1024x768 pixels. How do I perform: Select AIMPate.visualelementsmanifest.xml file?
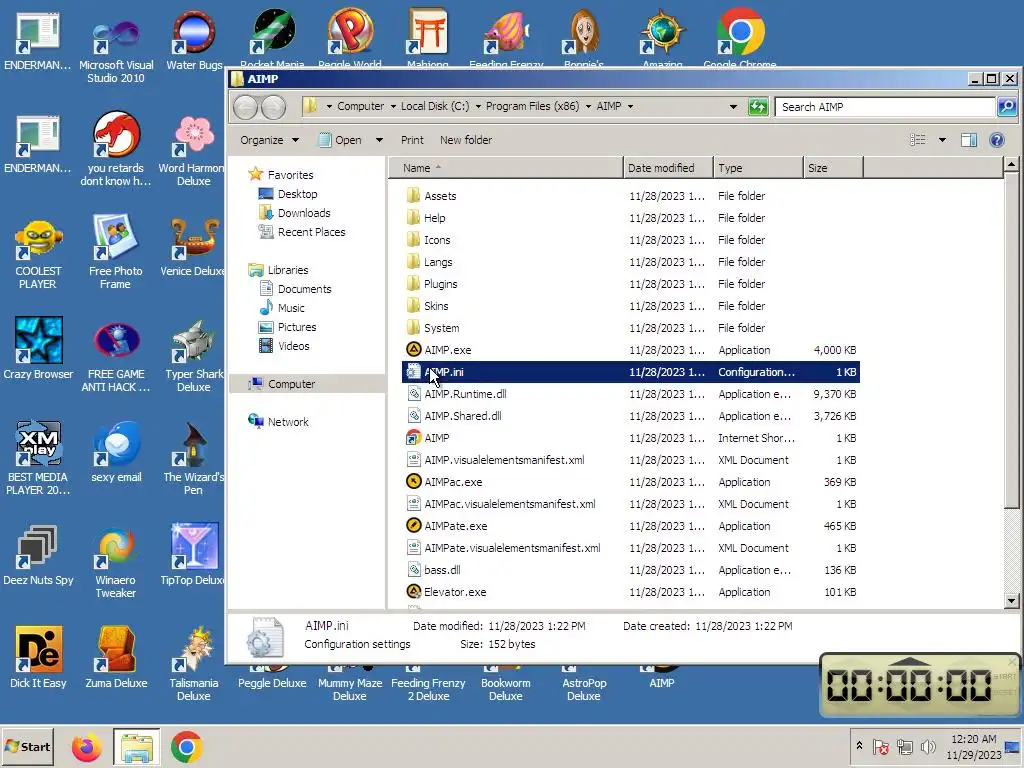504,548
